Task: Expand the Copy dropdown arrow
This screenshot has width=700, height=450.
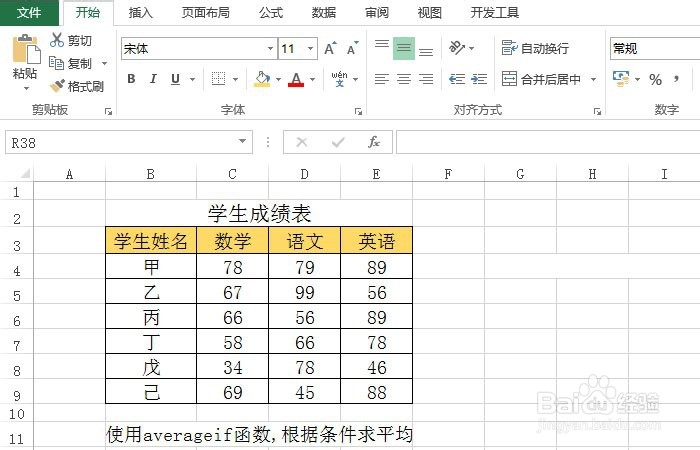Action: (x=104, y=63)
